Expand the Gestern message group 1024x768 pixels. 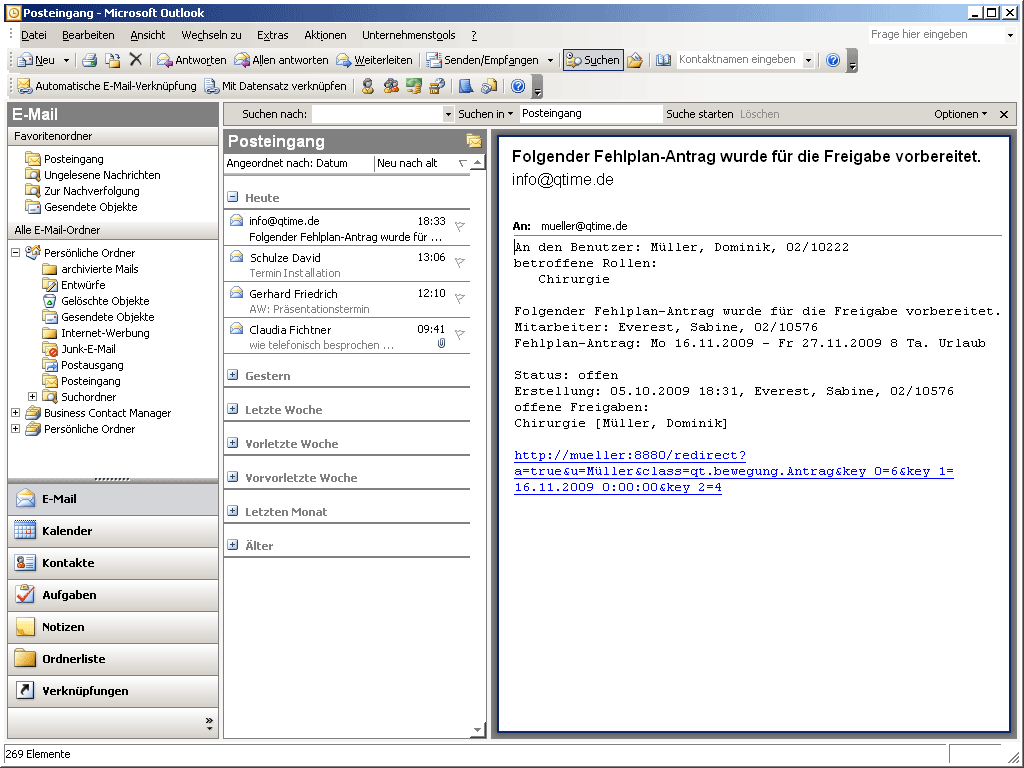(233, 376)
